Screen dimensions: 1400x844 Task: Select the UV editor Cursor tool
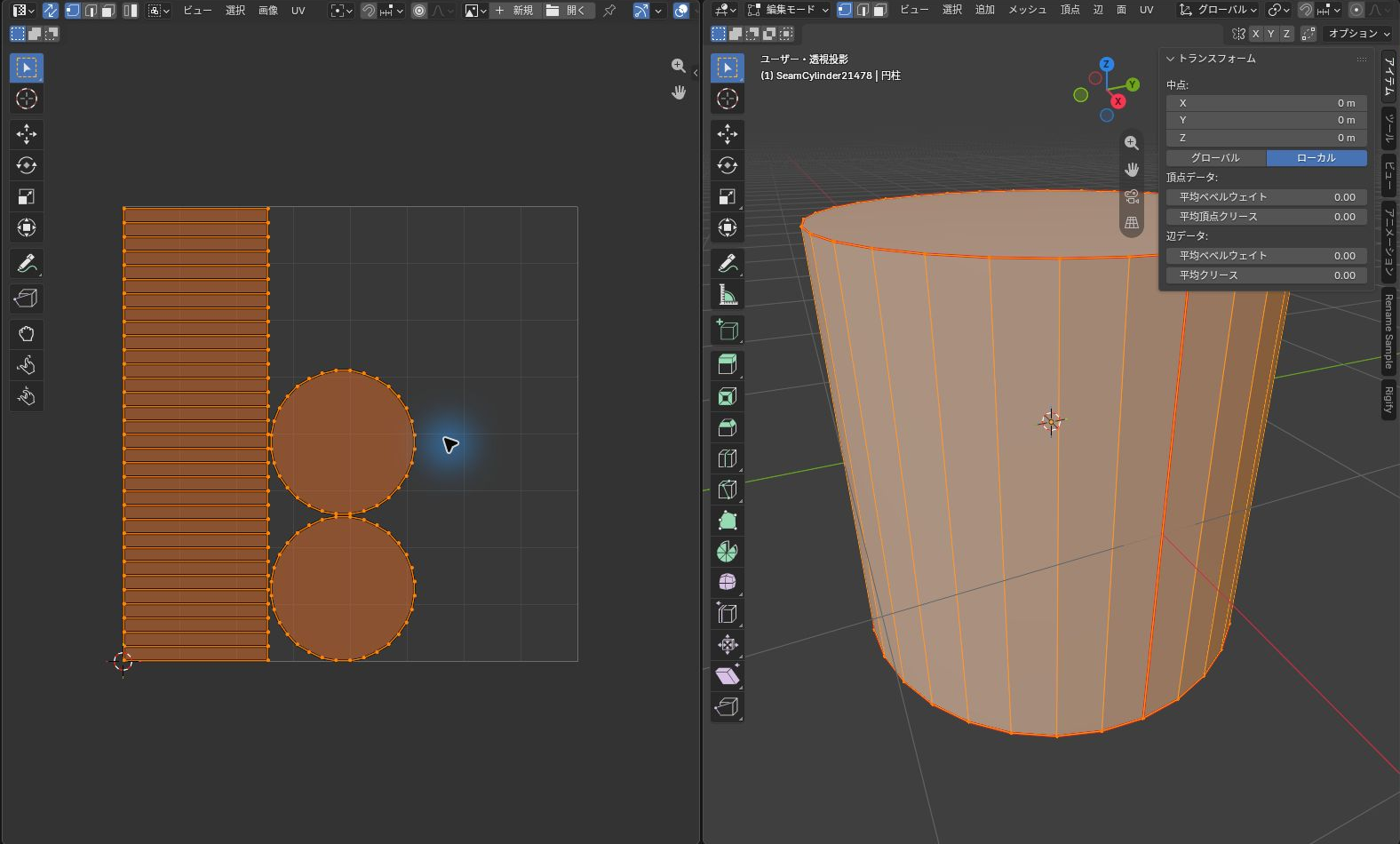pos(27,99)
